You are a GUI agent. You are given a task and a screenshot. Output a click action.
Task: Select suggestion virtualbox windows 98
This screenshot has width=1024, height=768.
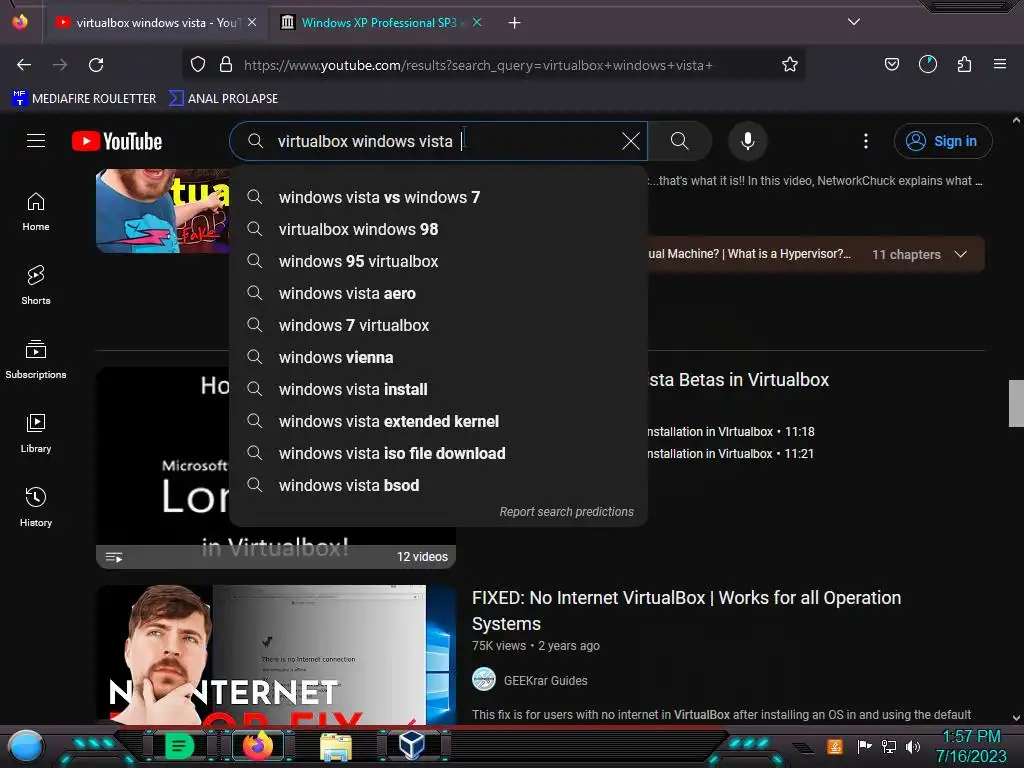point(438,229)
